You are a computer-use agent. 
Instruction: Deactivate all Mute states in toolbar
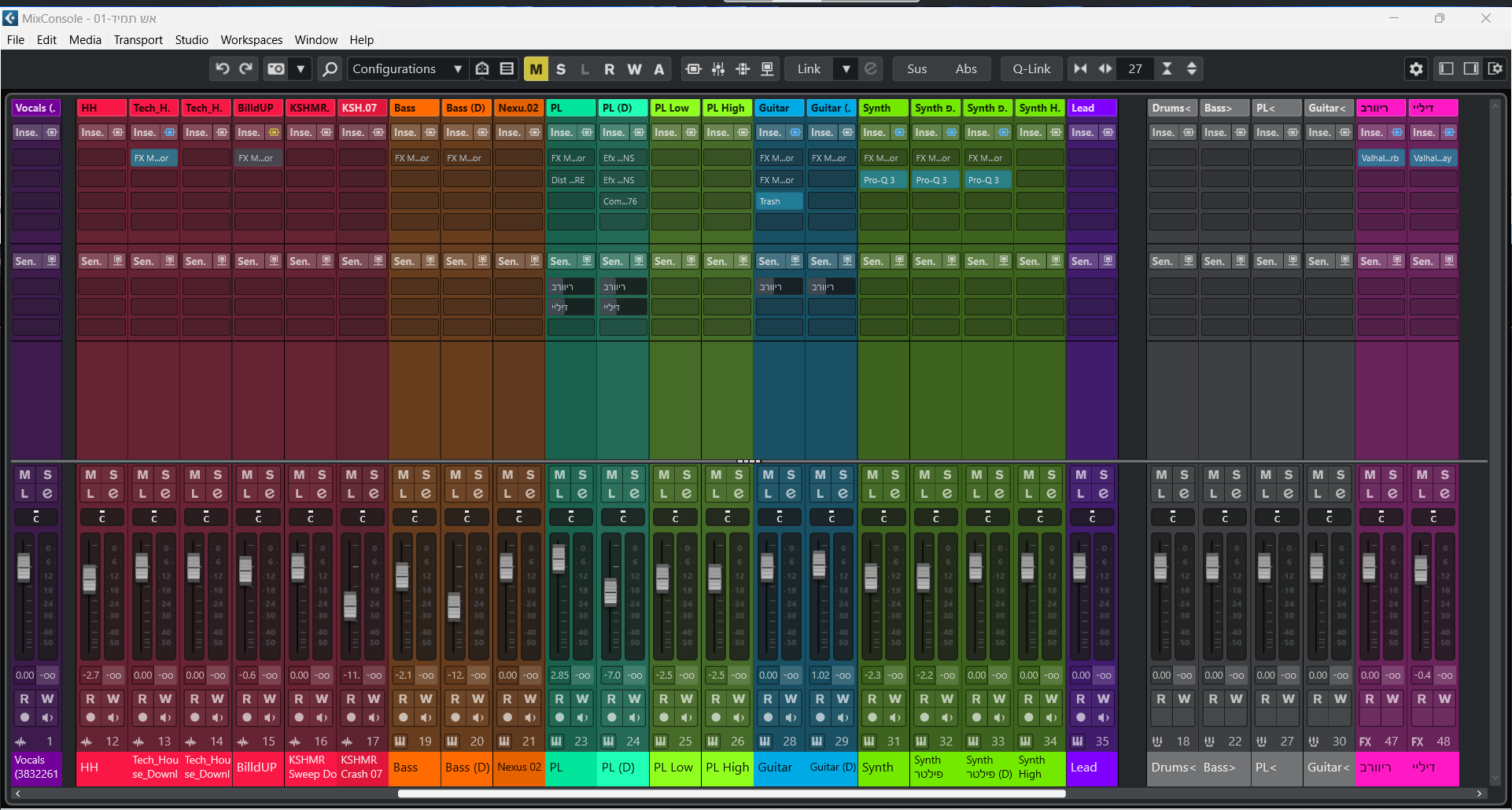pos(536,69)
